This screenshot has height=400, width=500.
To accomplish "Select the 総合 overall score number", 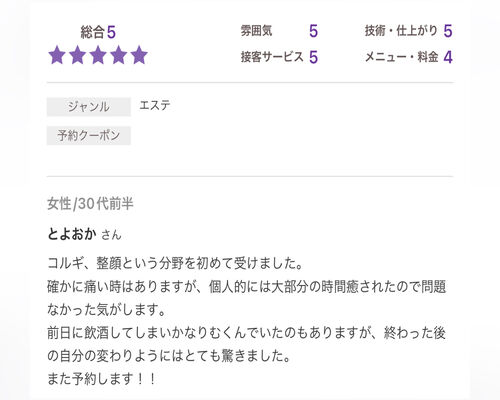I will (111, 33).
